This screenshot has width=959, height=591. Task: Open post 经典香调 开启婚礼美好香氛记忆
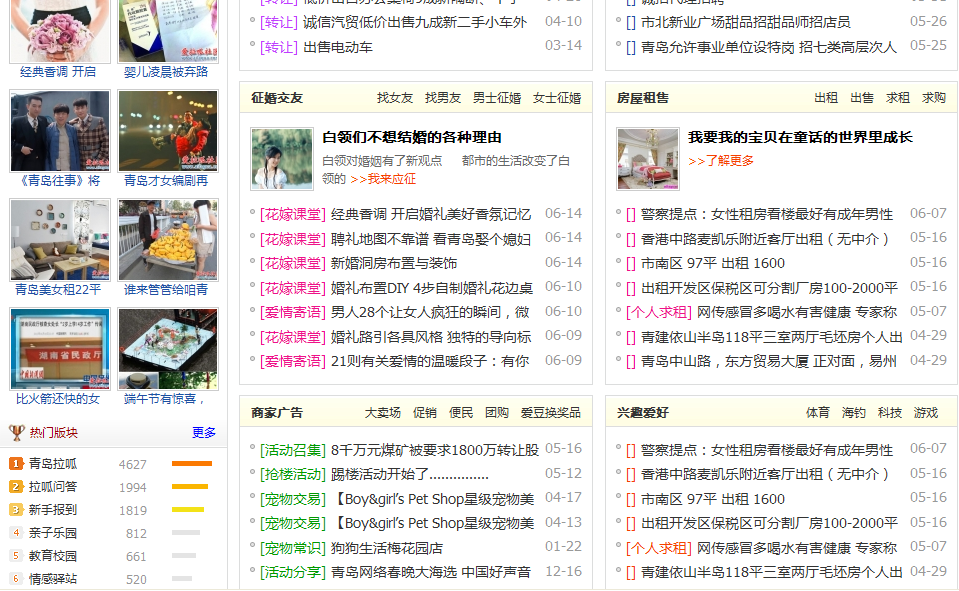pyautogui.click(x=431, y=214)
